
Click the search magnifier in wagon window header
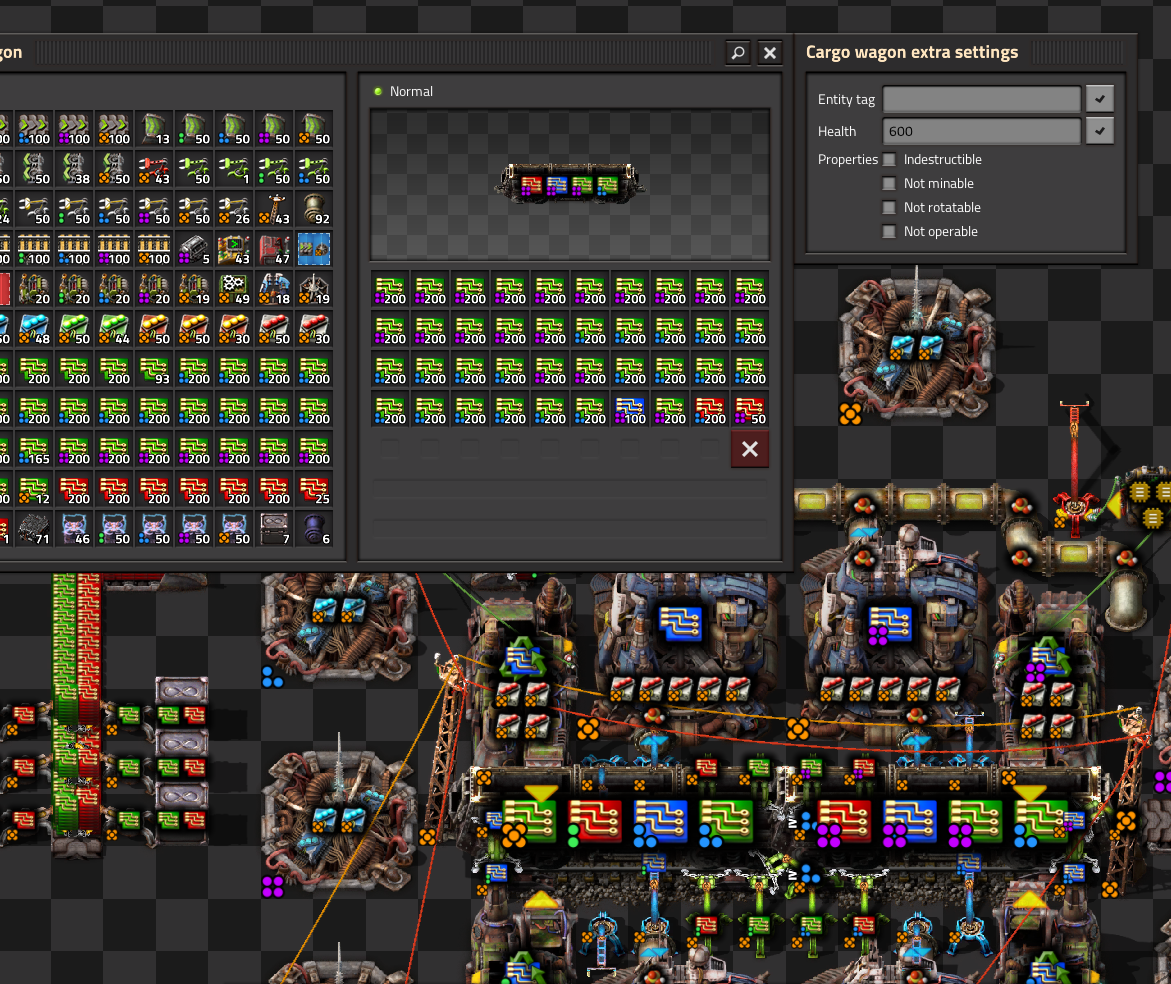point(738,53)
